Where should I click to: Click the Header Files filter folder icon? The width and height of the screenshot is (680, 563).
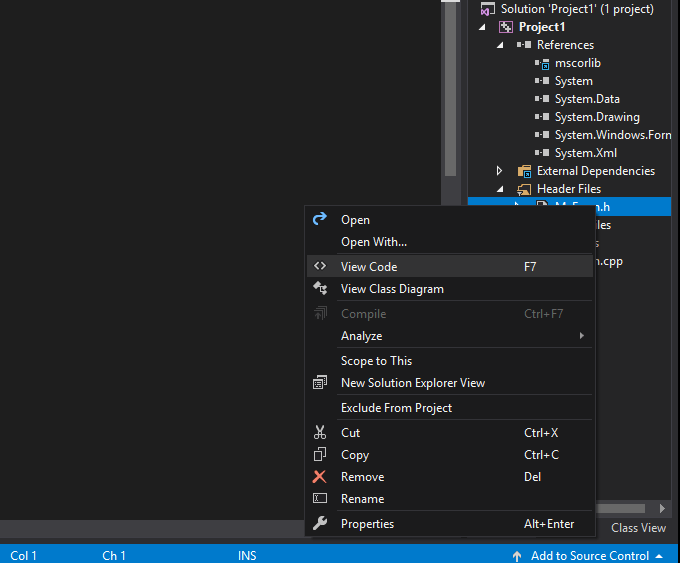coord(524,189)
